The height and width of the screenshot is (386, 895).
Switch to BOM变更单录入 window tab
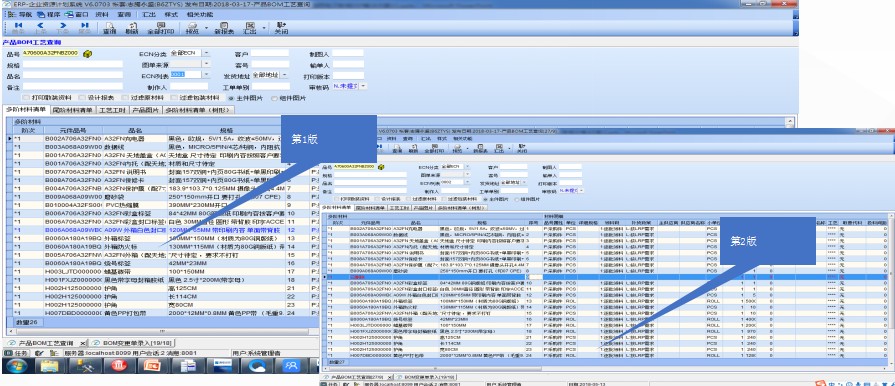click(x=133, y=343)
